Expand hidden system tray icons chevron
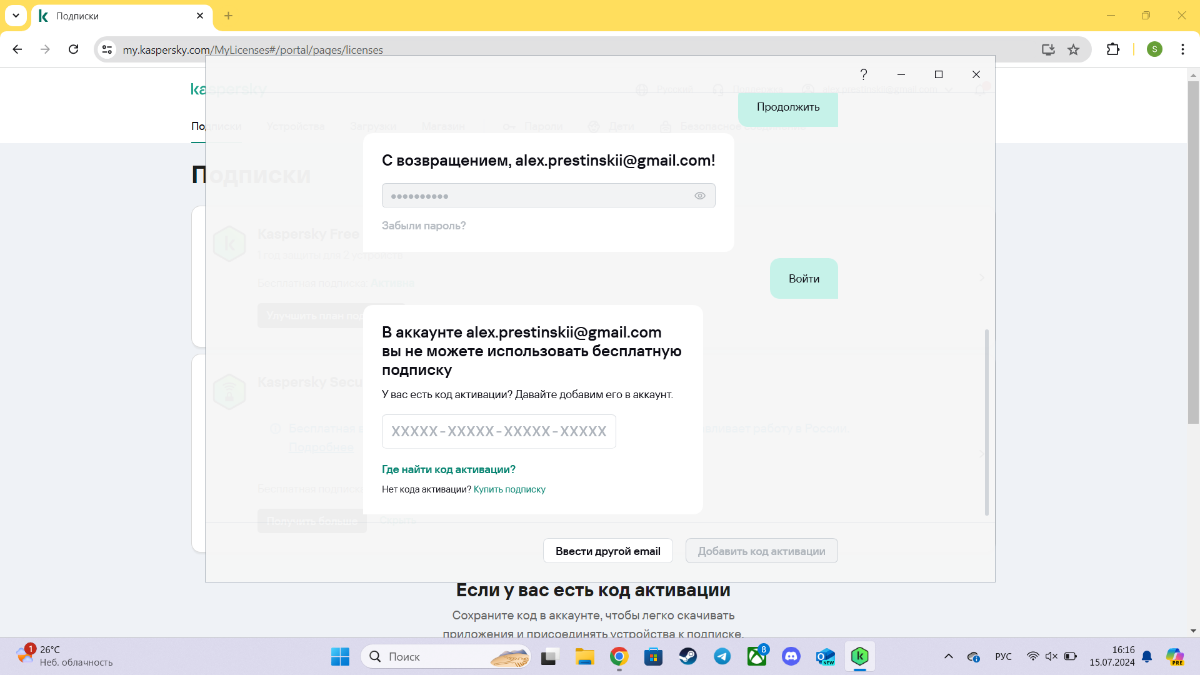1200x675 pixels. point(948,657)
